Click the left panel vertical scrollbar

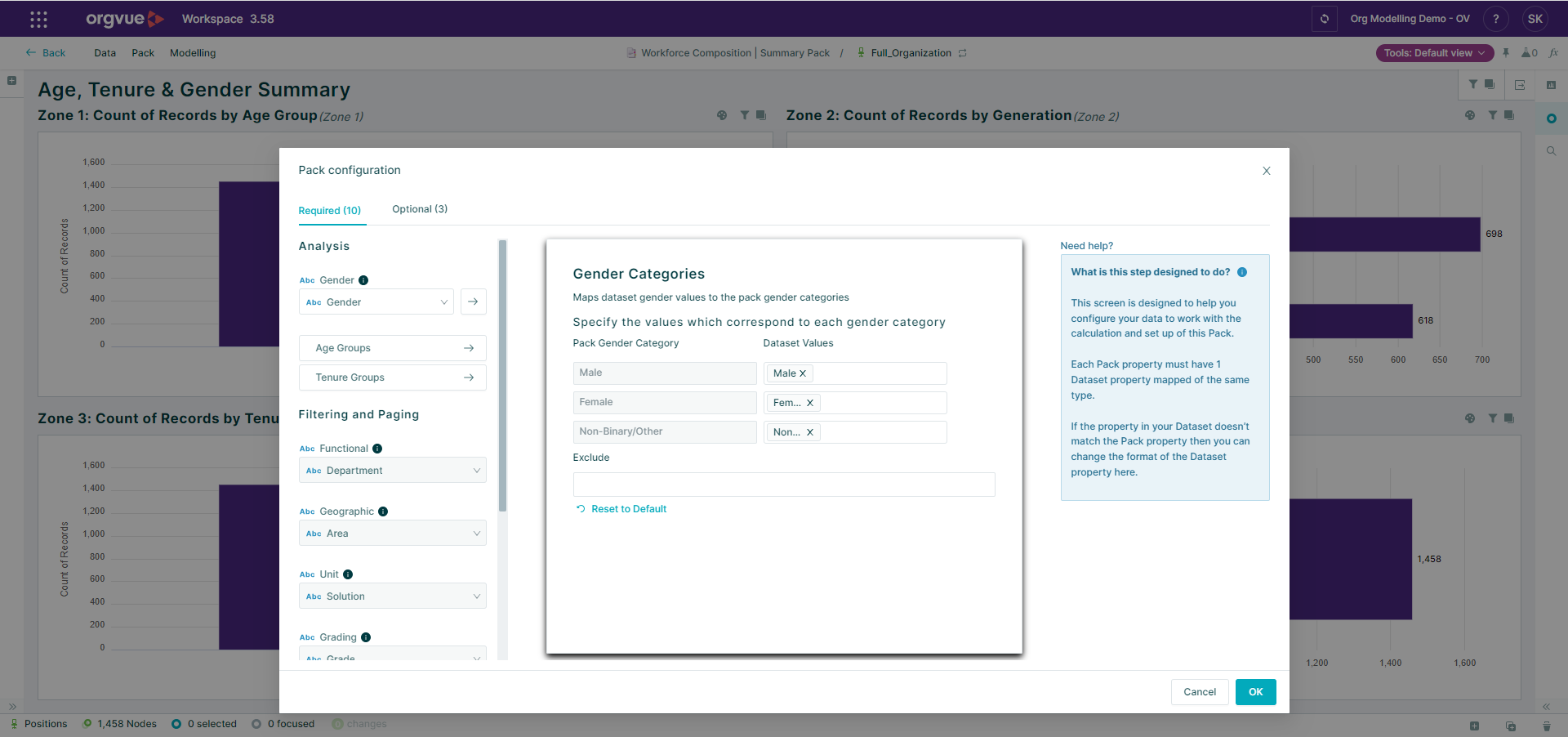(503, 376)
